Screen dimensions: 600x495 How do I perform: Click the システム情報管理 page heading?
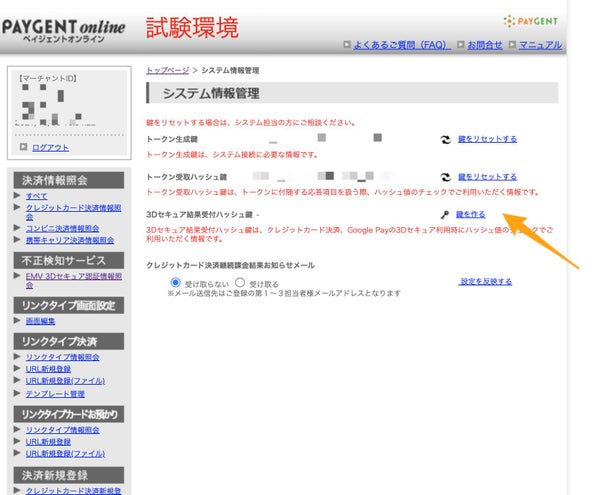tap(211, 93)
